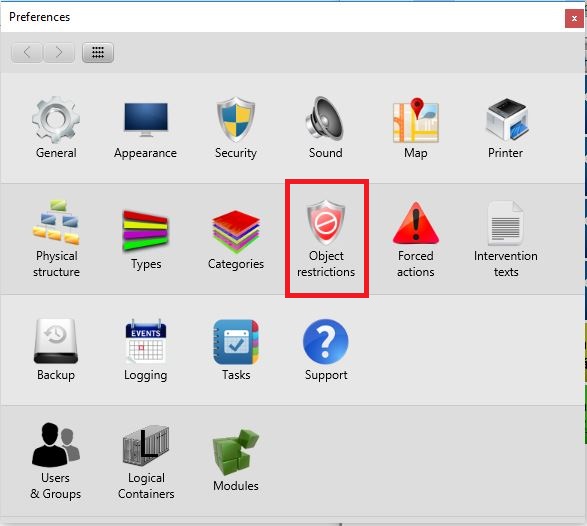Image resolution: width=587 pixels, height=526 pixels.
Task: Open Support help icon
Action: tap(325, 342)
